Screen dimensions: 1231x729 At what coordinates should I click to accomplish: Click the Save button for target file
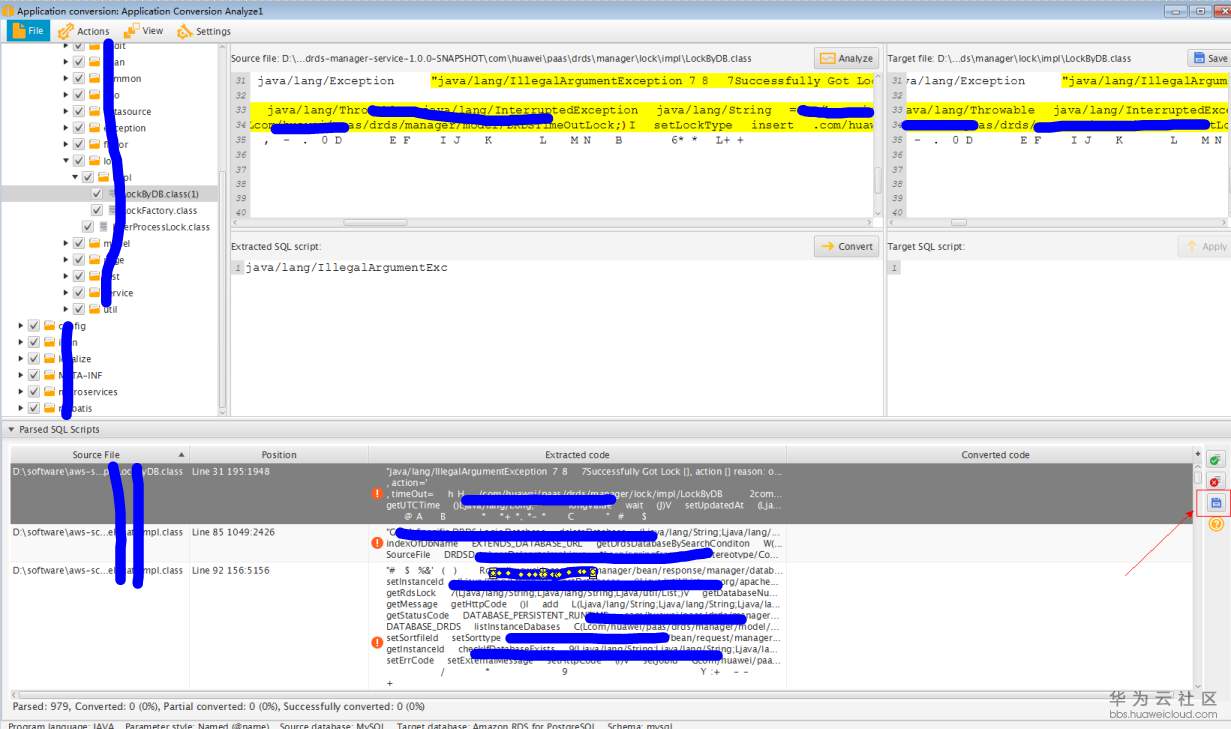click(x=1209, y=58)
